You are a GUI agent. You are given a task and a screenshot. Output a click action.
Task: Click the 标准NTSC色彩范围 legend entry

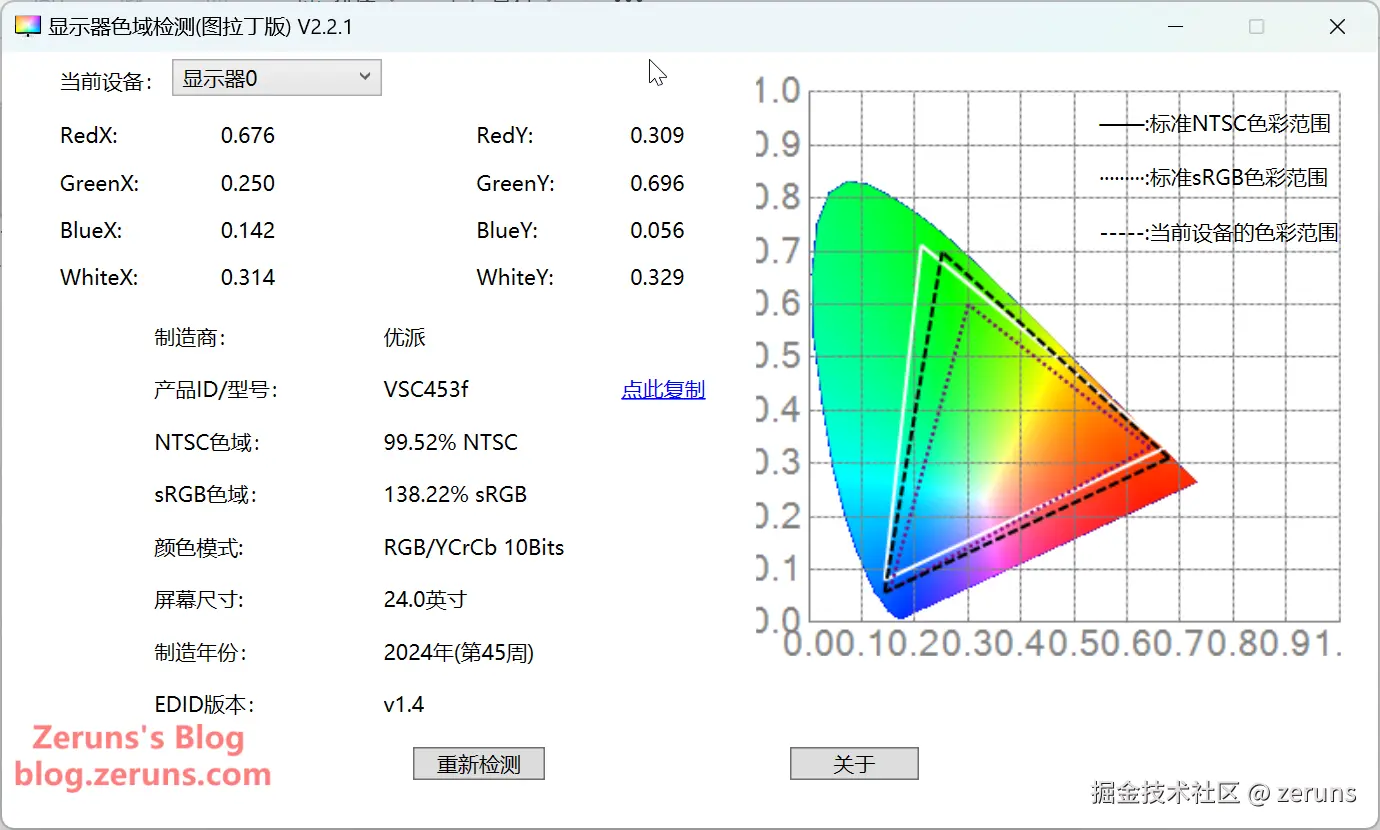pyautogui.click(x=1215, y=124)
